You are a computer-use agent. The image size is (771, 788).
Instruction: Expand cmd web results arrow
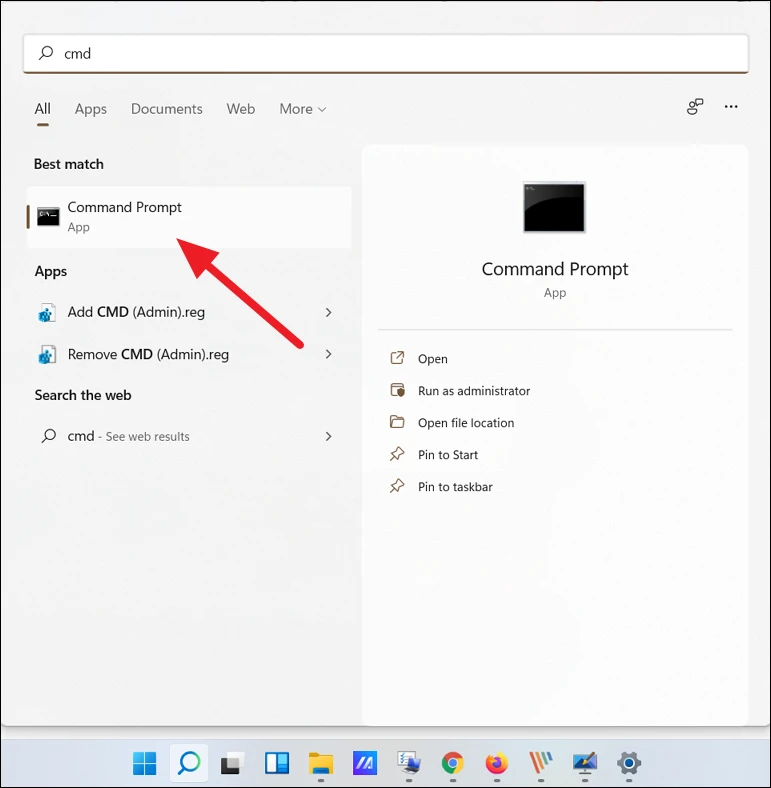click(x=329, y=436)
